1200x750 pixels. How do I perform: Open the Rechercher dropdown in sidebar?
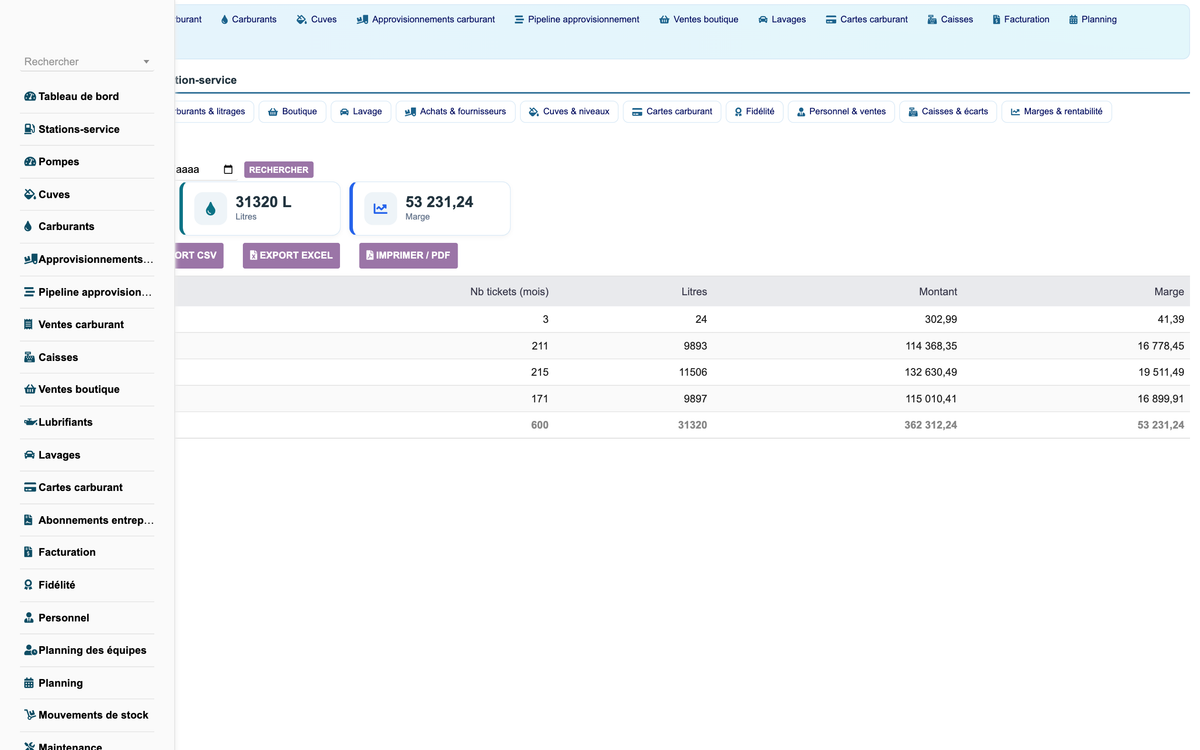click(88, 62)
